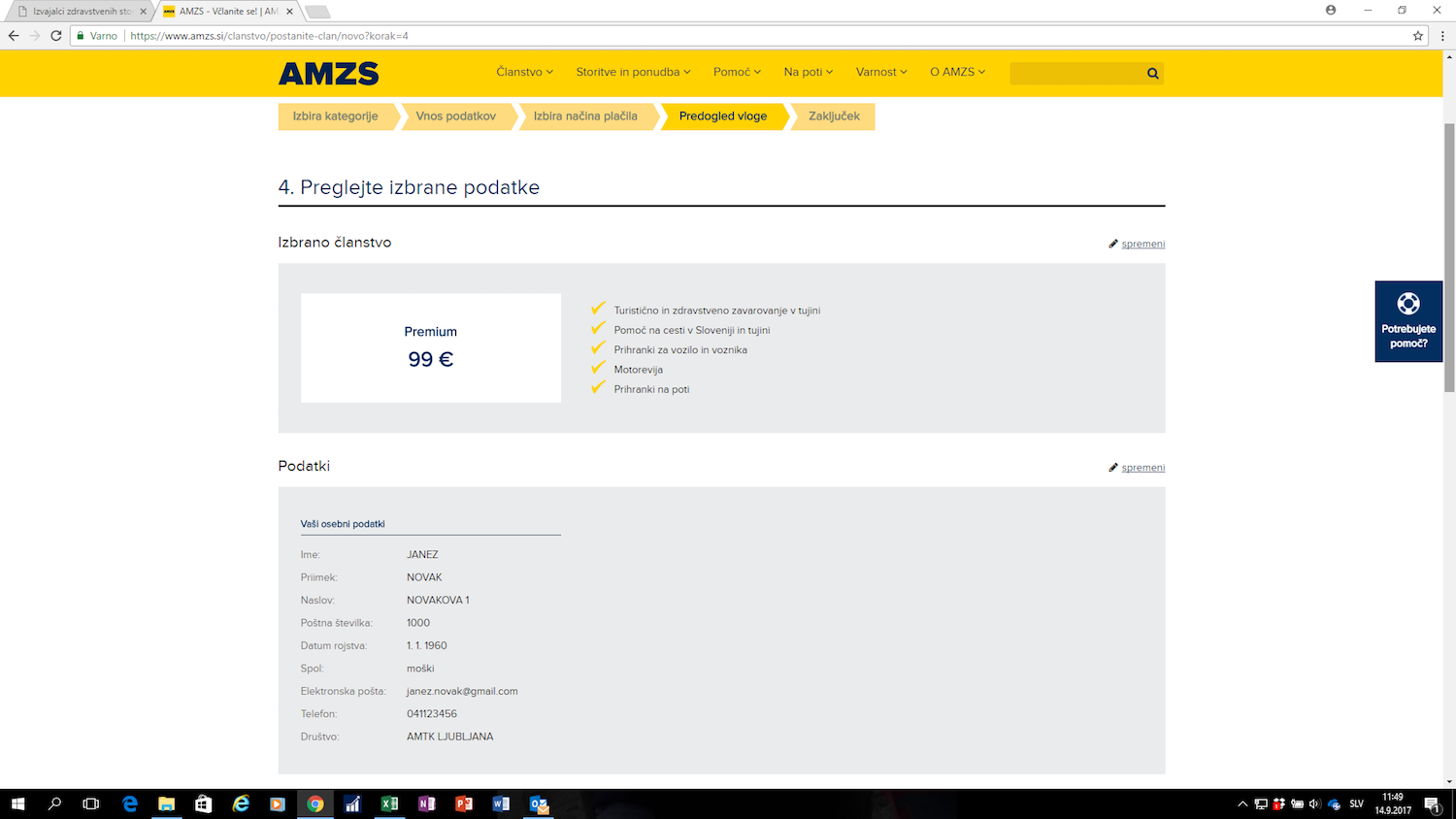The height and width of the screenshot is (819, 1456).
Task: Go to Izbira kategorije step
Action: [x=336, y=116]
